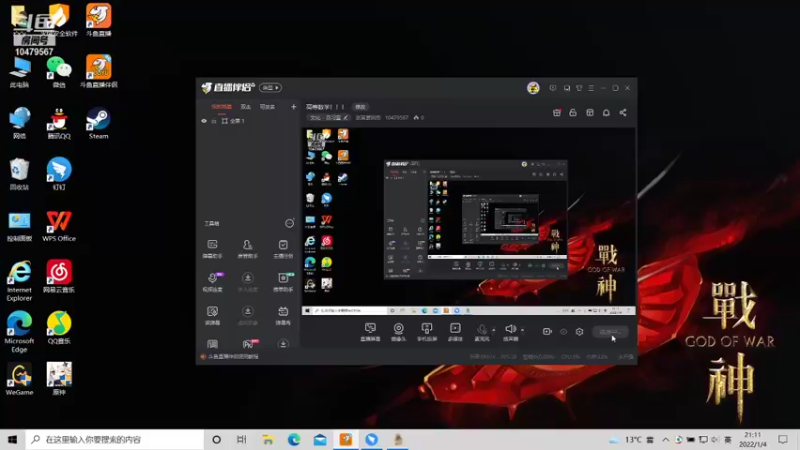The image size is (800, 450).
Task: Open notification bell in app toolbar
Action: (606, 112)
